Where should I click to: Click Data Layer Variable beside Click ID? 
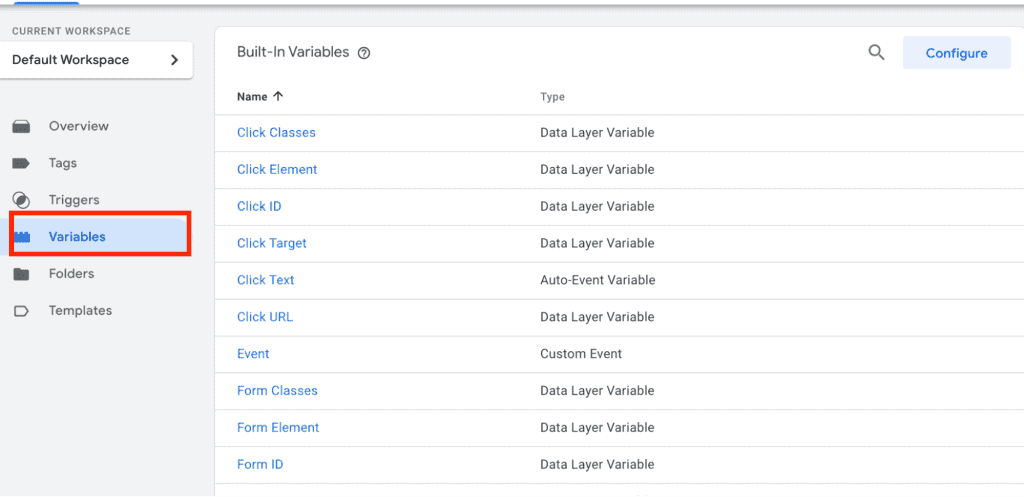tap(597, 206)
